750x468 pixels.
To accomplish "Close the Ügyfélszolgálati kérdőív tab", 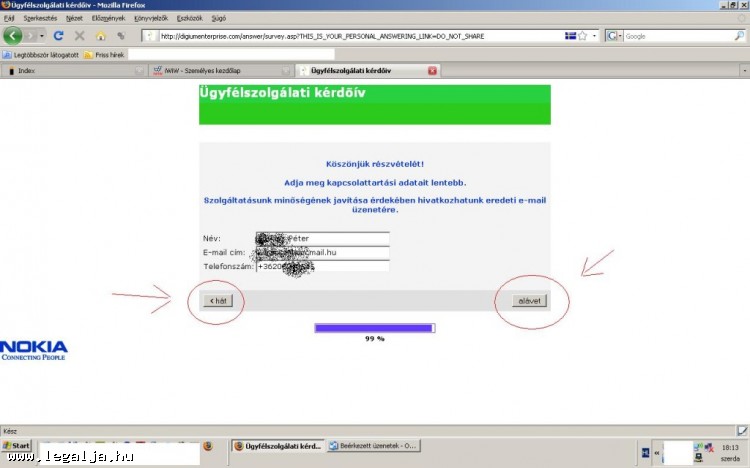I will (432, 71).
